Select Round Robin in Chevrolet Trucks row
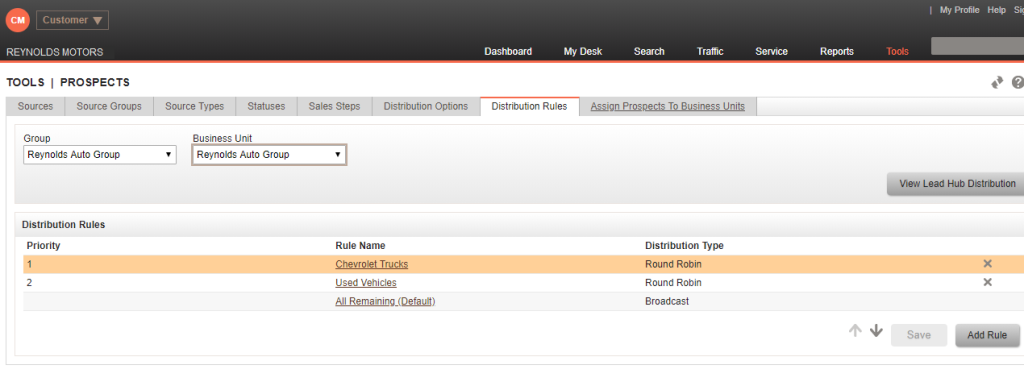 673,264
